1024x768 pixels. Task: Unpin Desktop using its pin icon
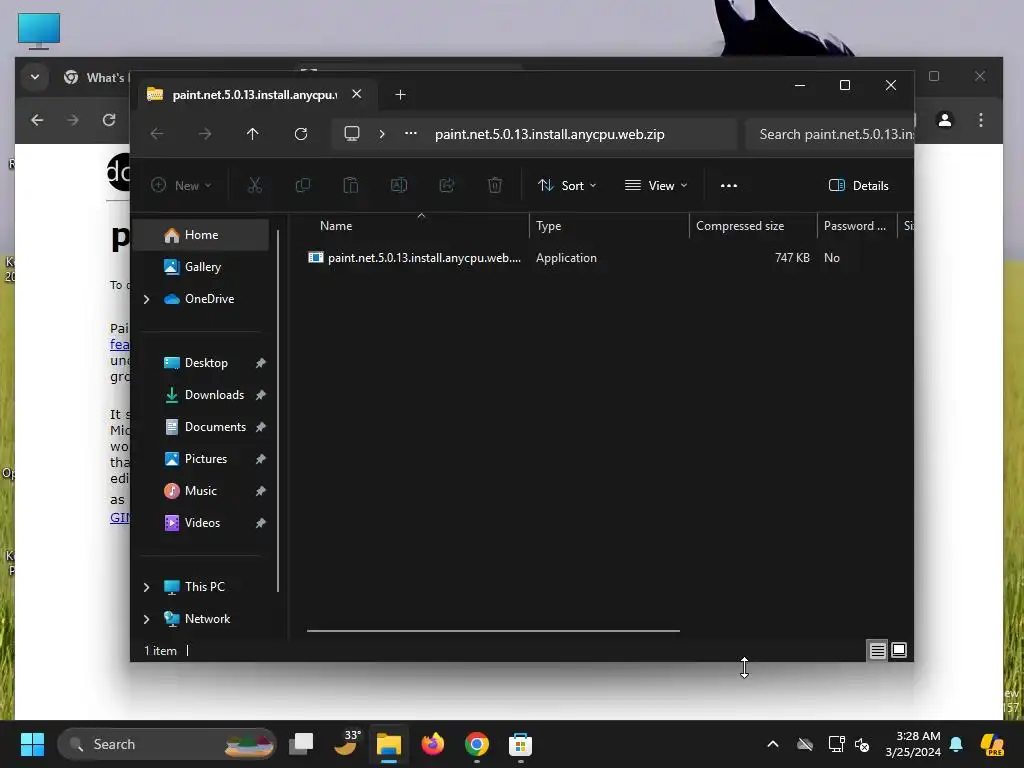click(261, 363)
